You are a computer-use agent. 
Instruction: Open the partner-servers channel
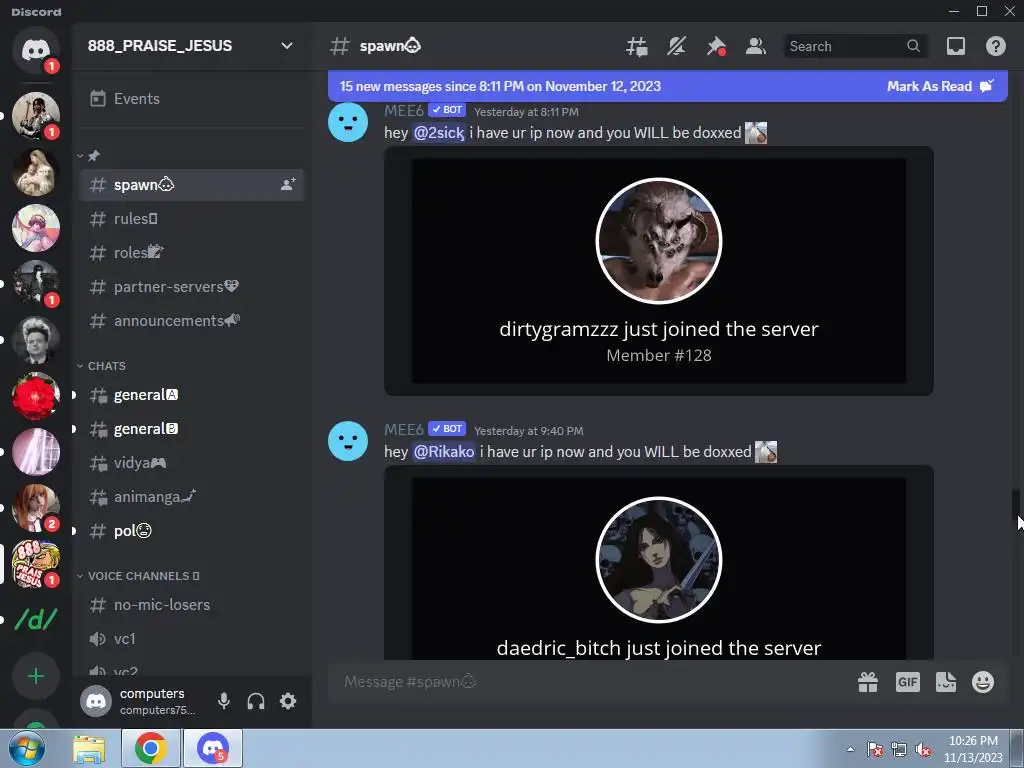(x=191, y=287)
